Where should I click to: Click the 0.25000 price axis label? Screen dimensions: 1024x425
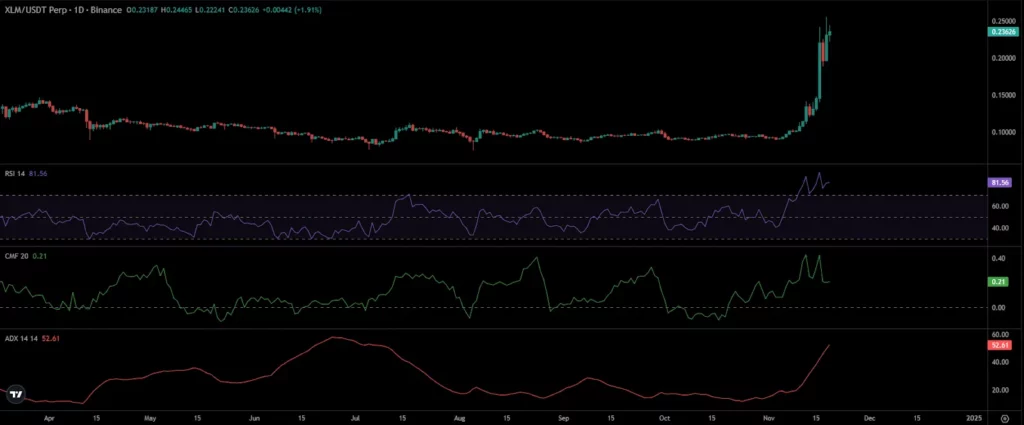pos(1004,21)
